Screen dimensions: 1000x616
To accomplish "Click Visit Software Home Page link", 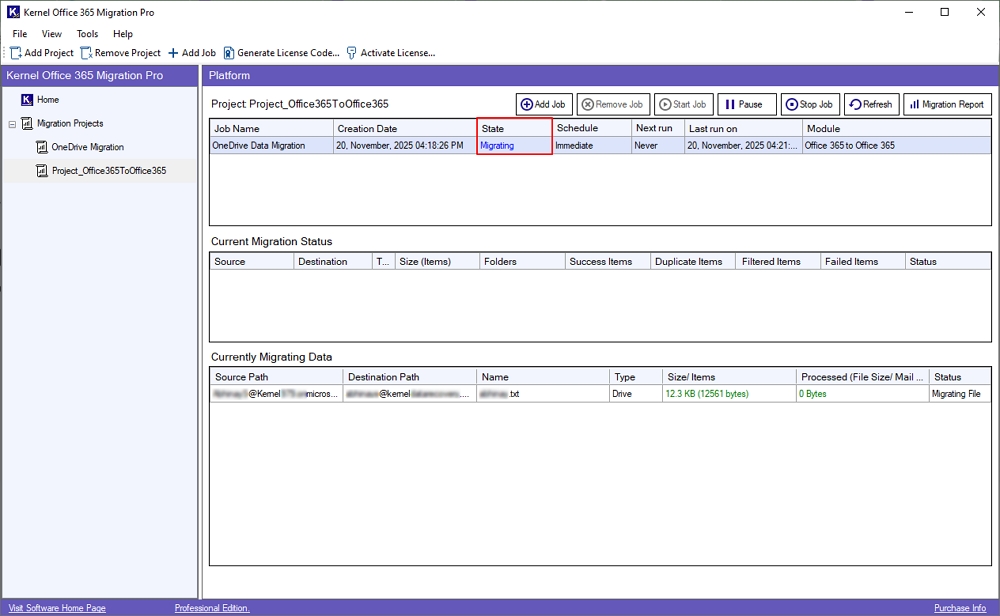I will coord(56,607).
